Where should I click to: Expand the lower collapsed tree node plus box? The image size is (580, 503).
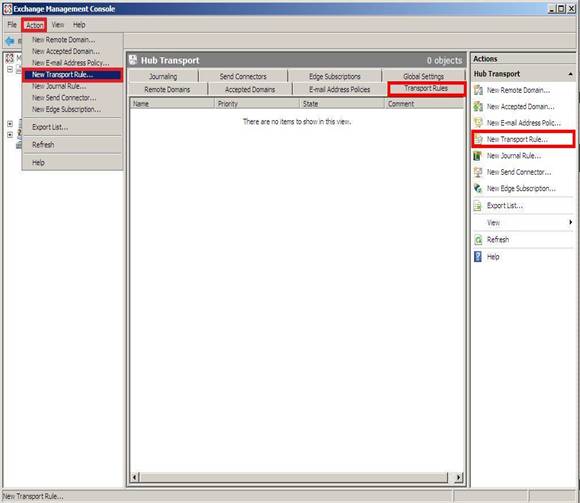(x=10, y=135)
